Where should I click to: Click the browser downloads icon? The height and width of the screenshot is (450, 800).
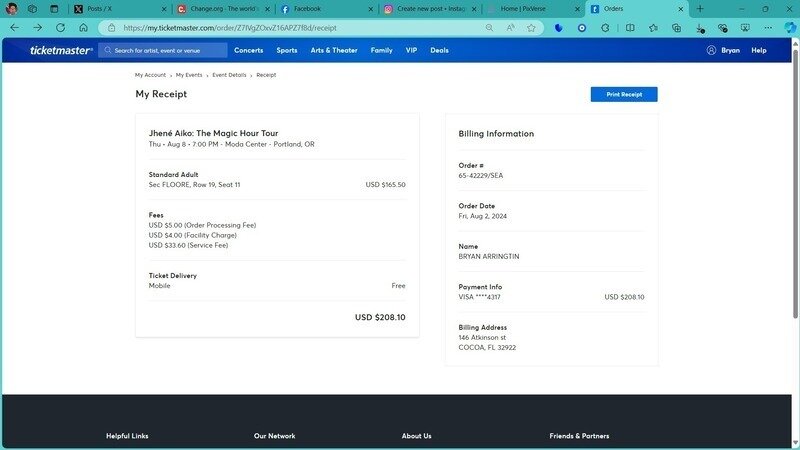699,28
